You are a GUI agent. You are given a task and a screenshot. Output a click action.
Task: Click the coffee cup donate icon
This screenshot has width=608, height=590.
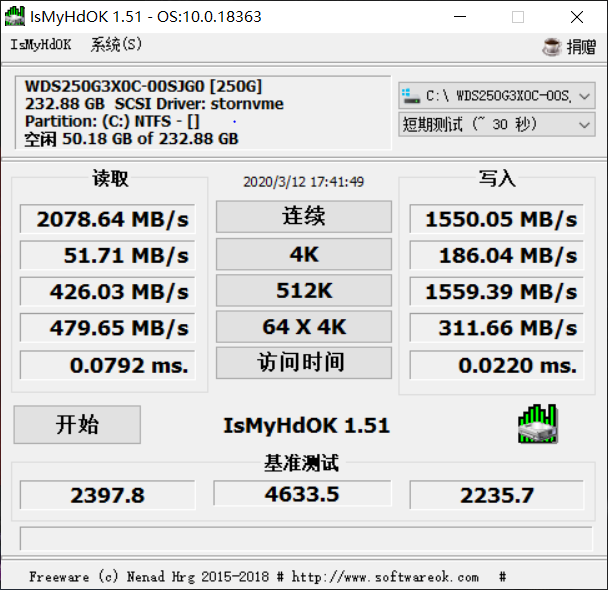[551, 46]
